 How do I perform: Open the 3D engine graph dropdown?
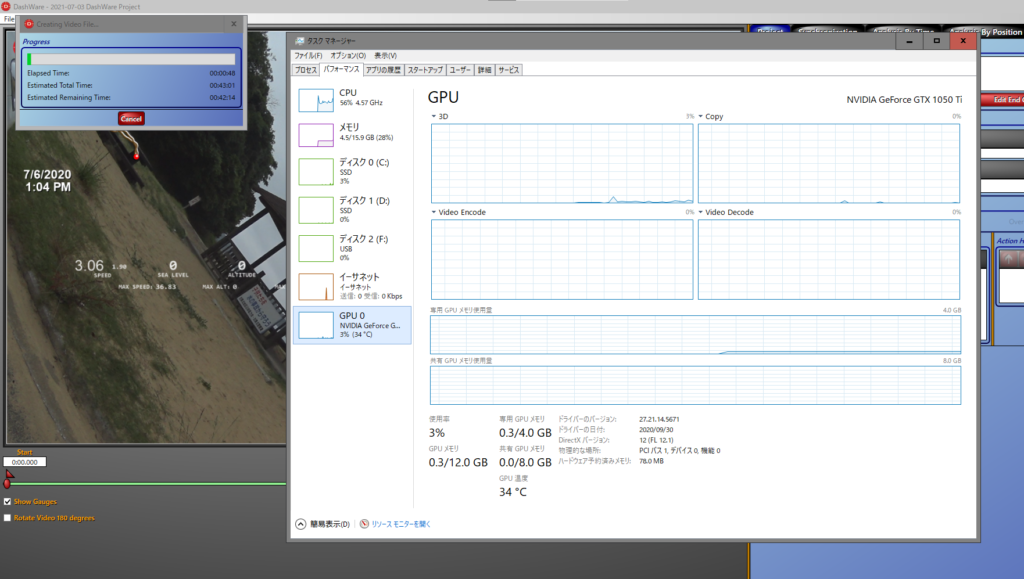point(434,117)
